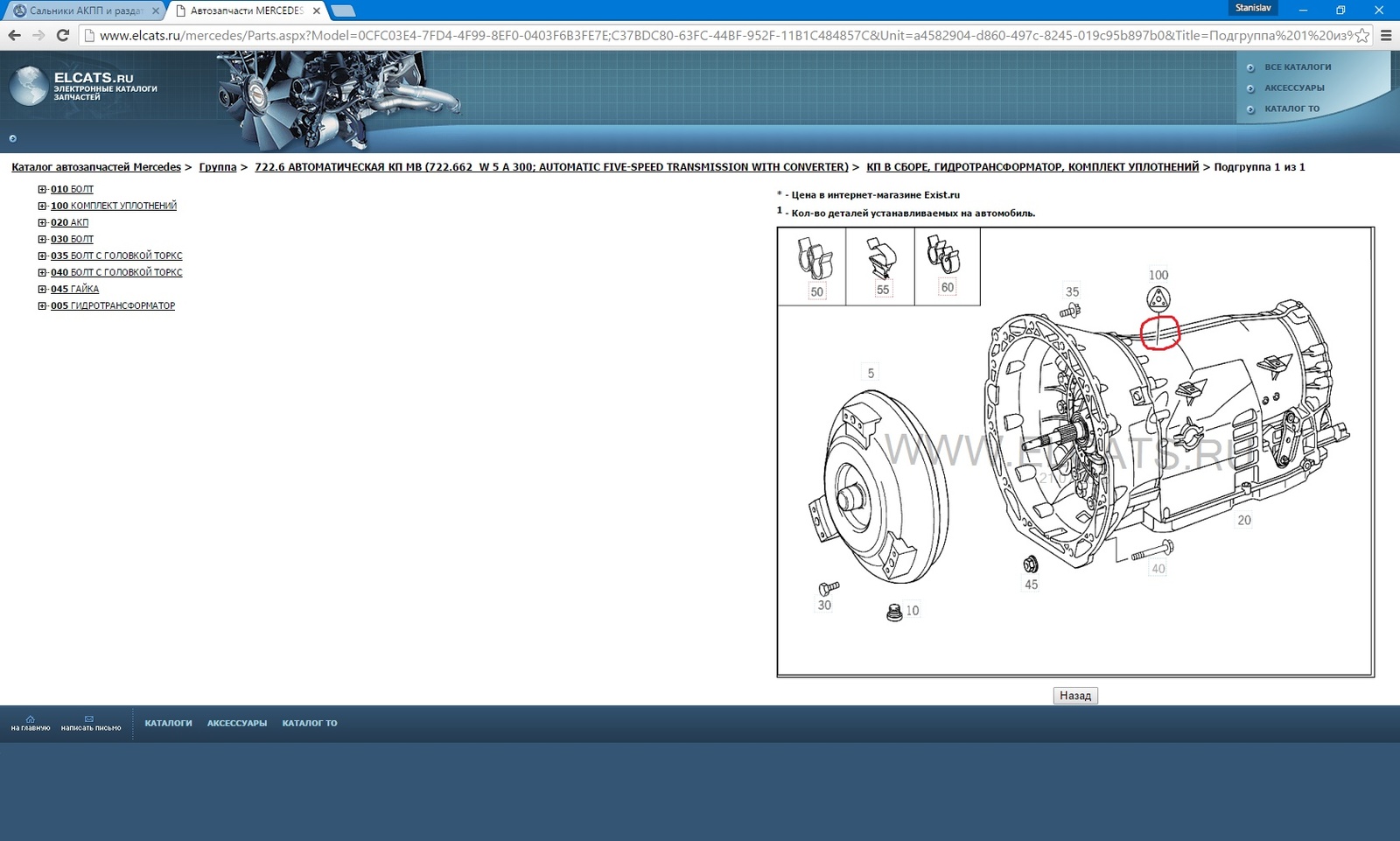Expand the 020 АКП tree node
This screenshot has height=841, width=1400.
coord(42,222)
